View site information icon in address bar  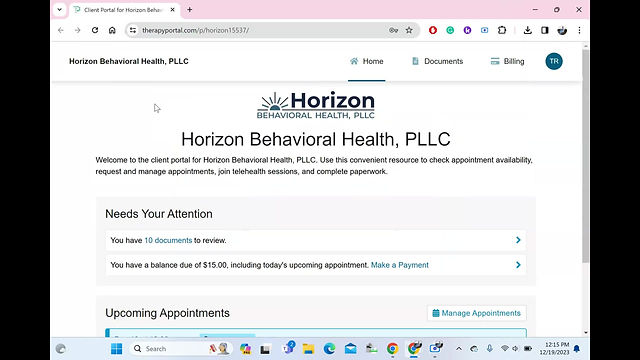pos(133,30)
